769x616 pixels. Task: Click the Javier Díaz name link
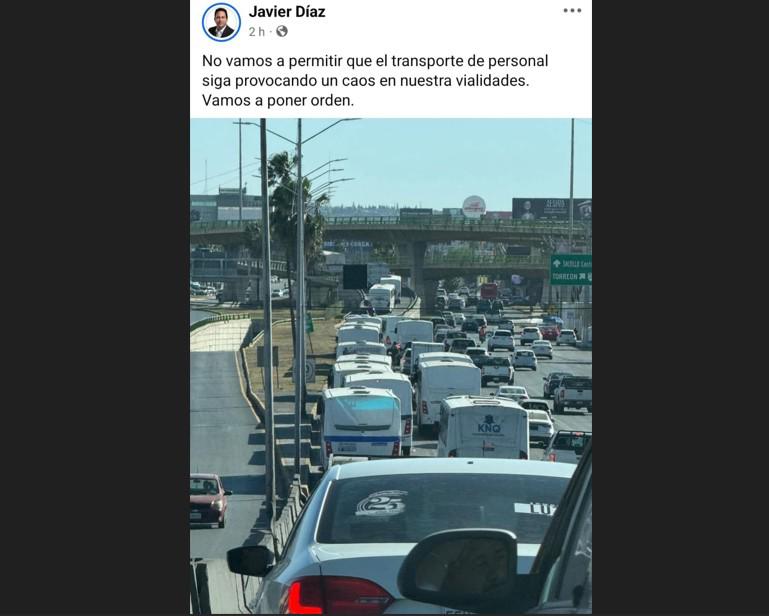pyautogui.click(x=287, y=12)
